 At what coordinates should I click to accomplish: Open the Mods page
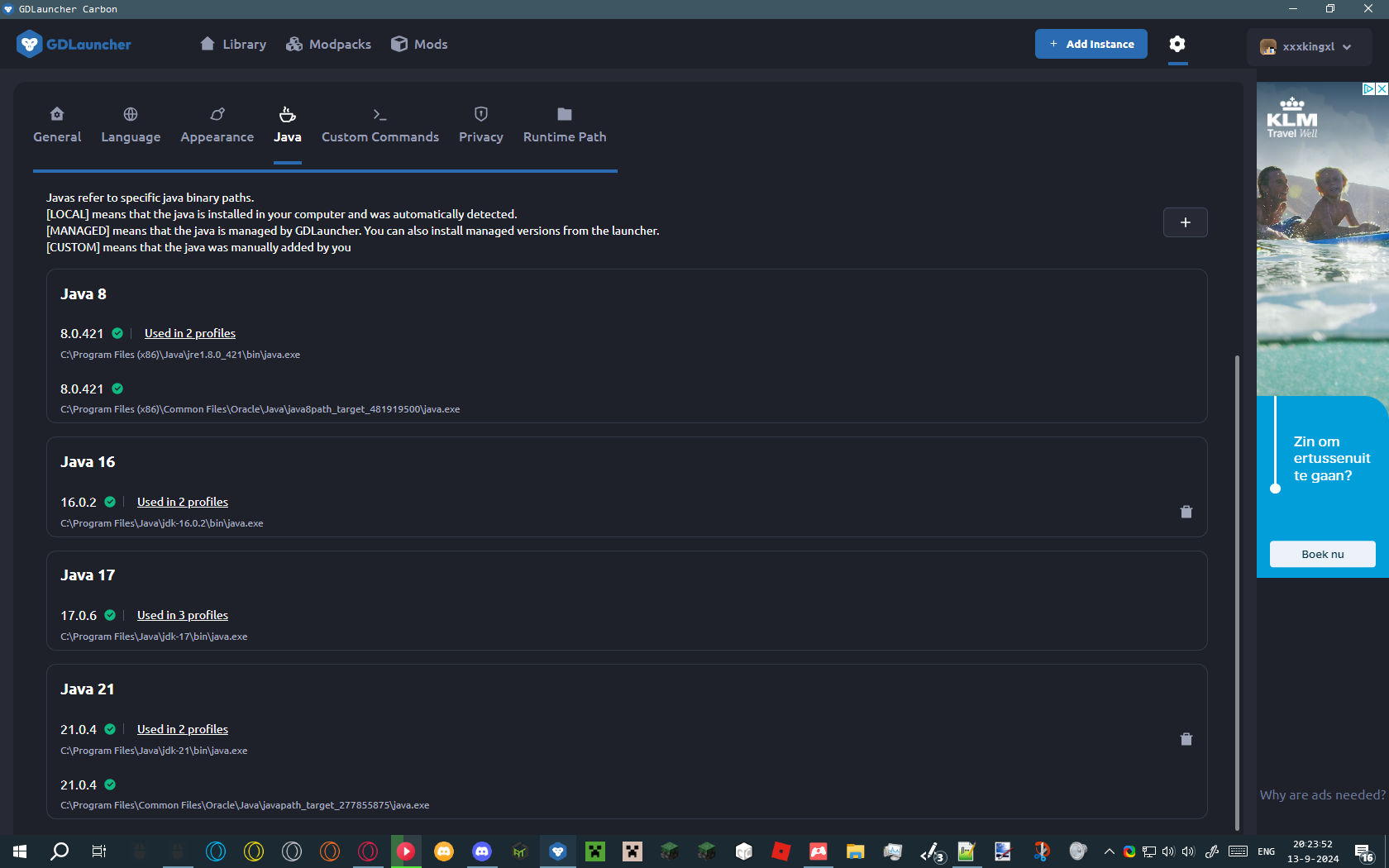(419, 44)
